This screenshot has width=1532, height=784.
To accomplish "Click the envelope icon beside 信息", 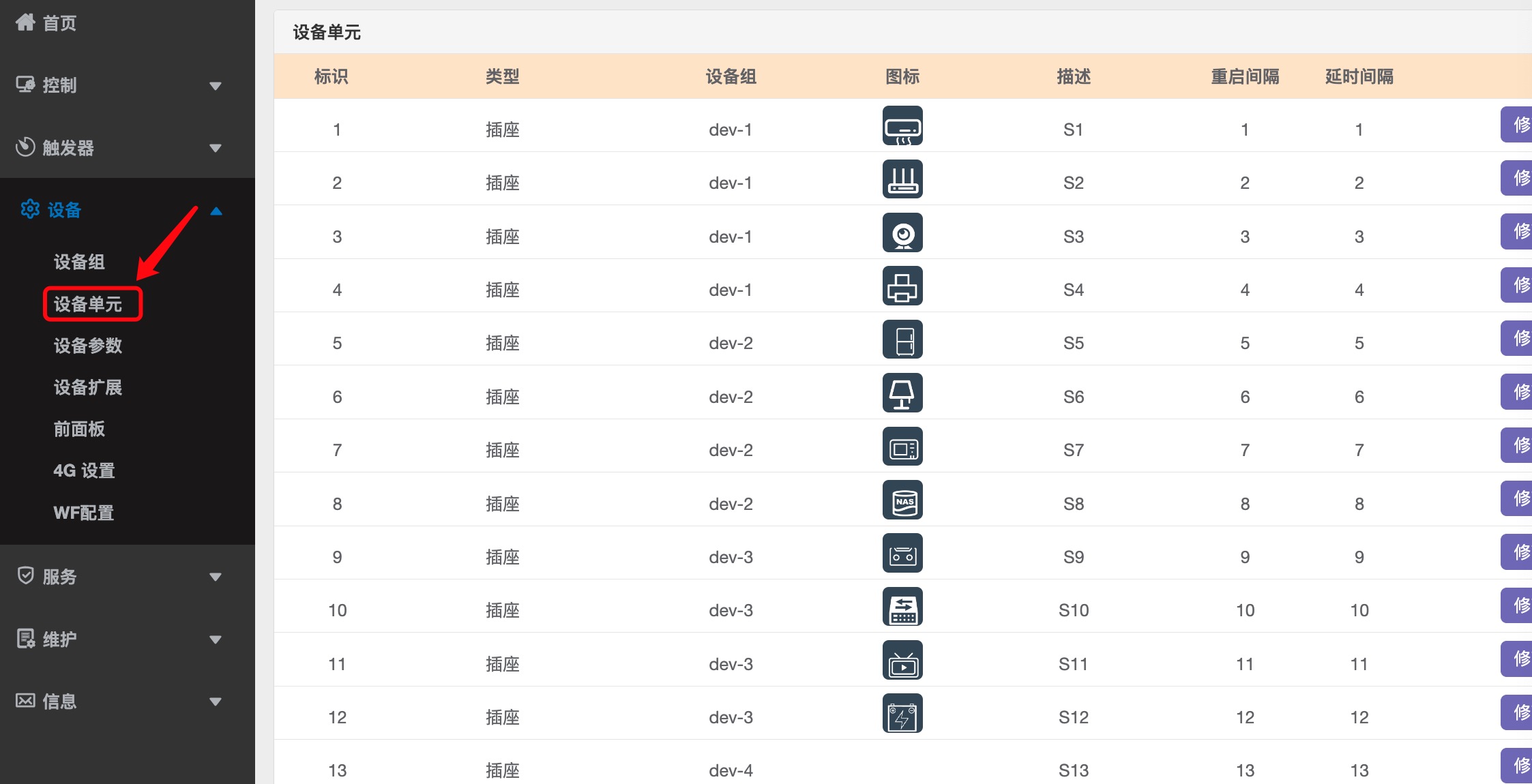I will point(25,701).
